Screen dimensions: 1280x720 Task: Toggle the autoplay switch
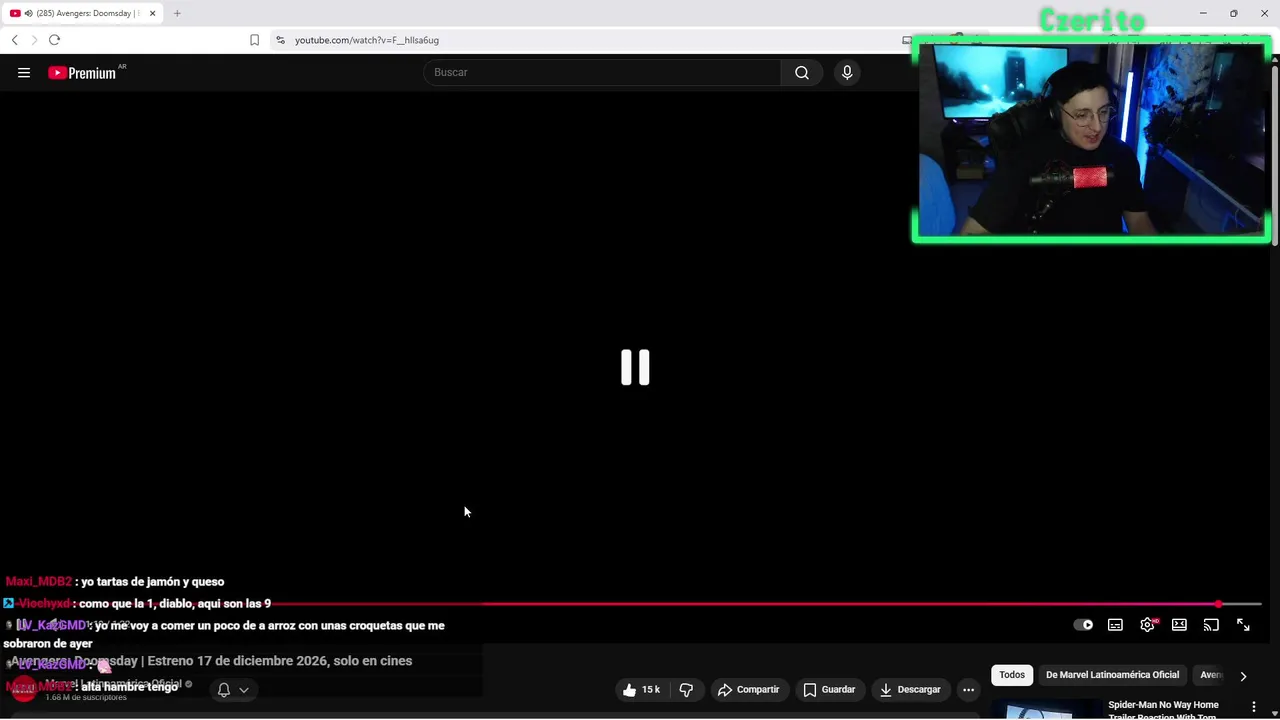(x=1083, y=625)
